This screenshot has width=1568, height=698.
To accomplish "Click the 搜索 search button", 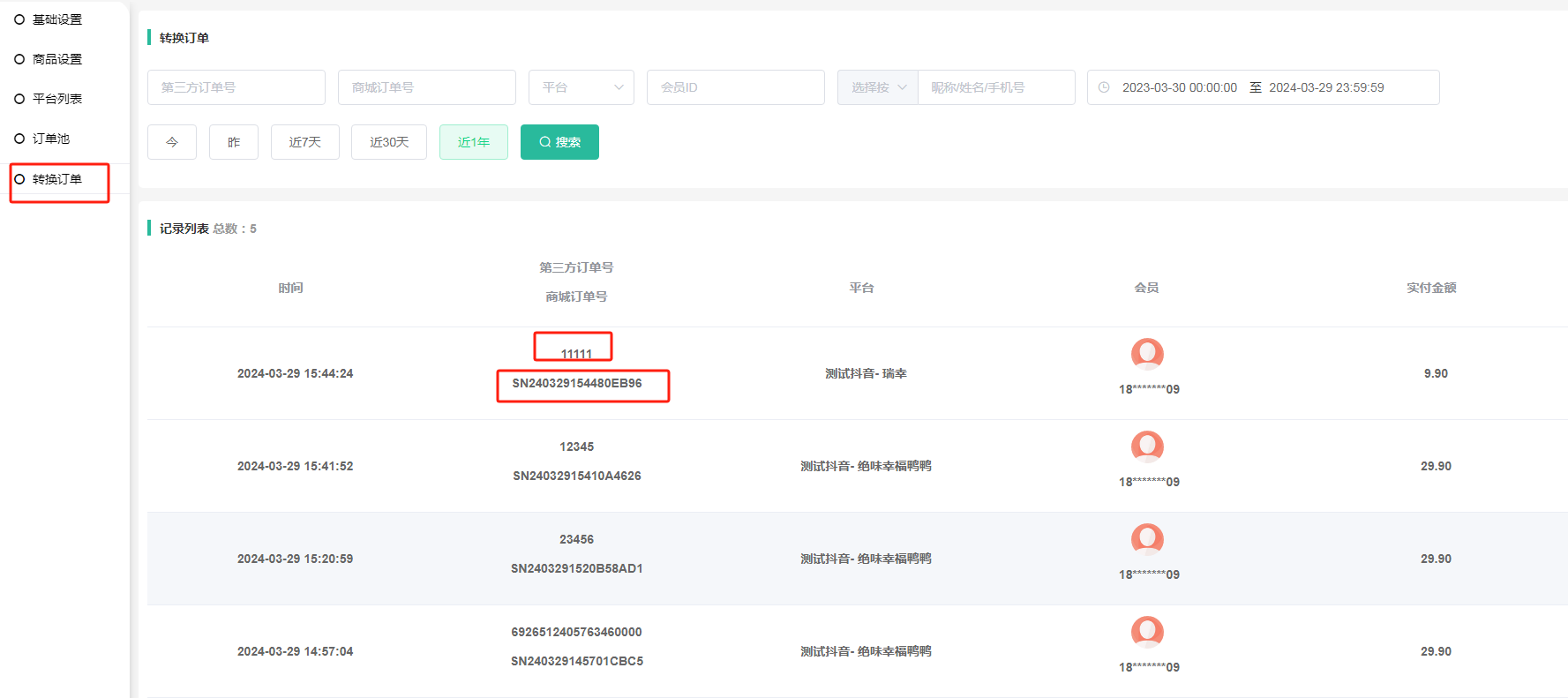I will [559, 142].
